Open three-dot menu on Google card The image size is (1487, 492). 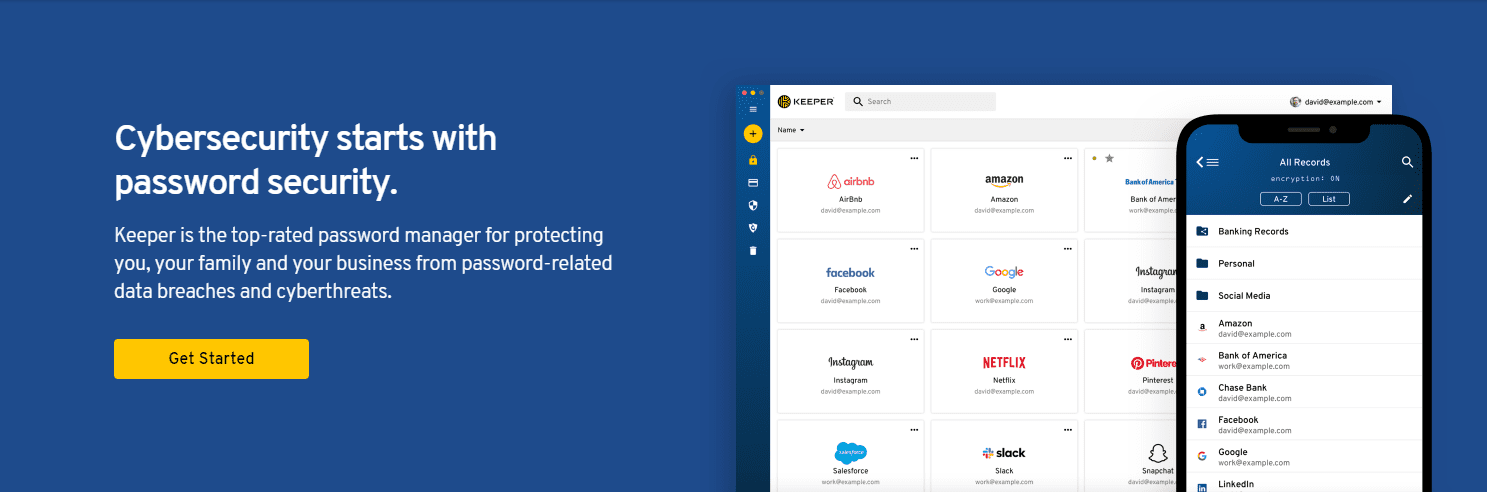click(1067, 248)
